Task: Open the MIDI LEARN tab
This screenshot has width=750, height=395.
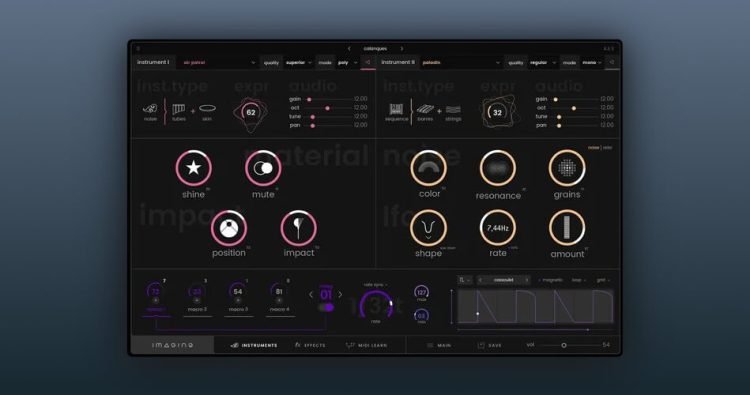Action: [367, 345]
